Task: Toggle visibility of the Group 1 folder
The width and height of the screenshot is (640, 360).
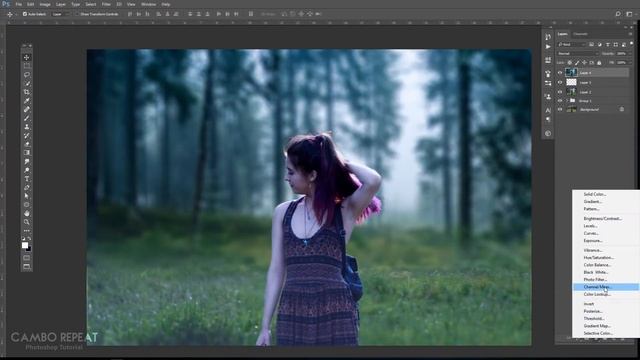Action: 560,100
